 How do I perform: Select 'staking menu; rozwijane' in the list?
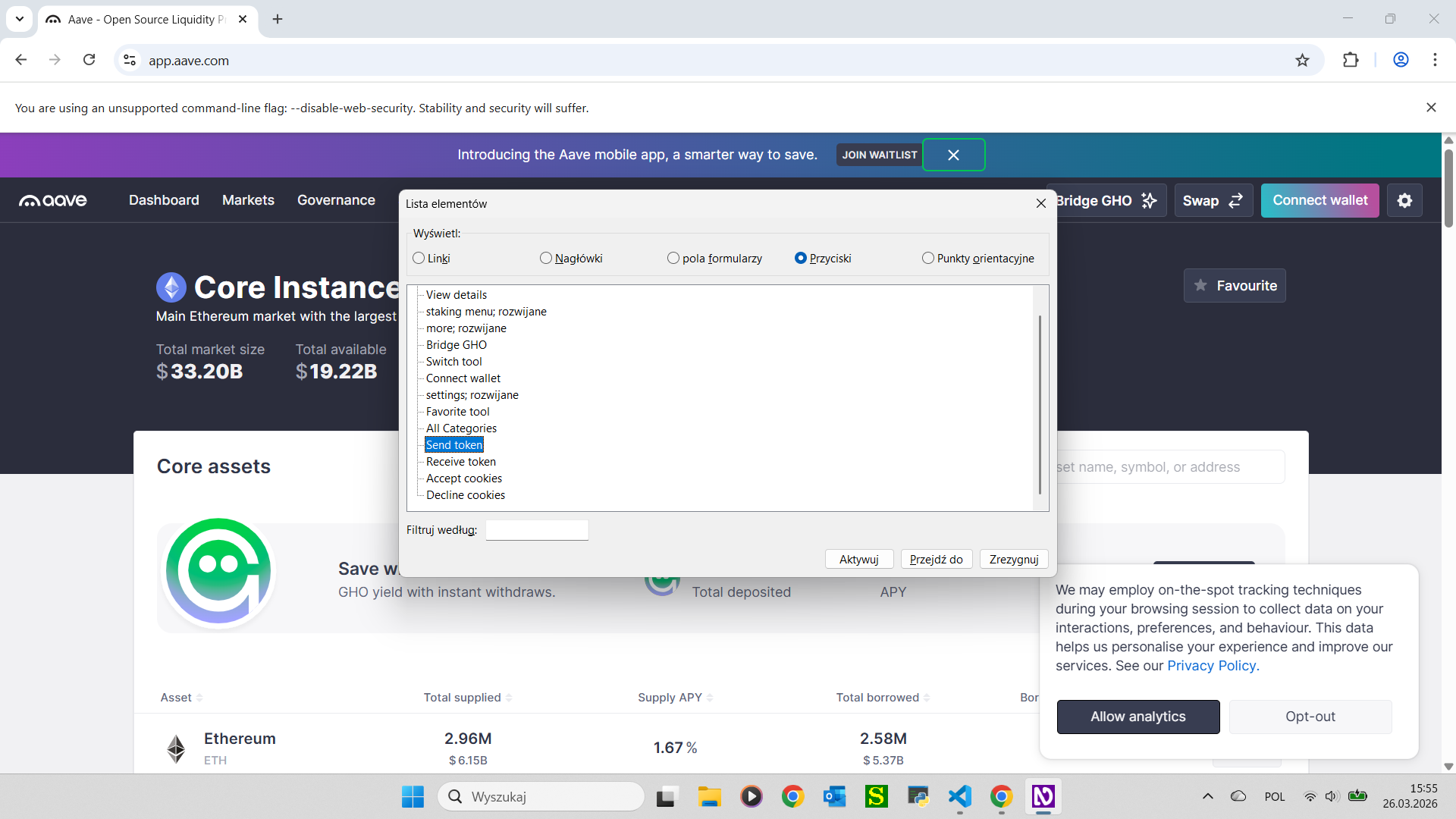[x=486, y=312]
